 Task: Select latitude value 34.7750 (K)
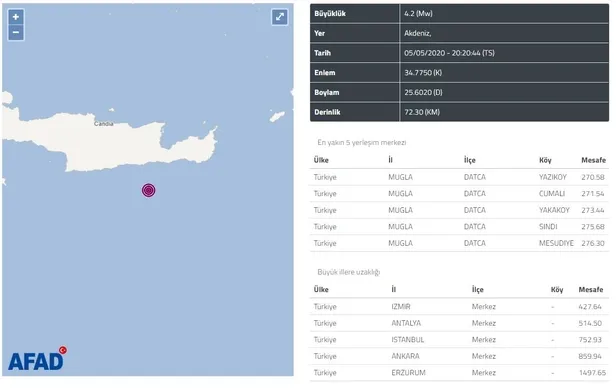click(423, 73)
